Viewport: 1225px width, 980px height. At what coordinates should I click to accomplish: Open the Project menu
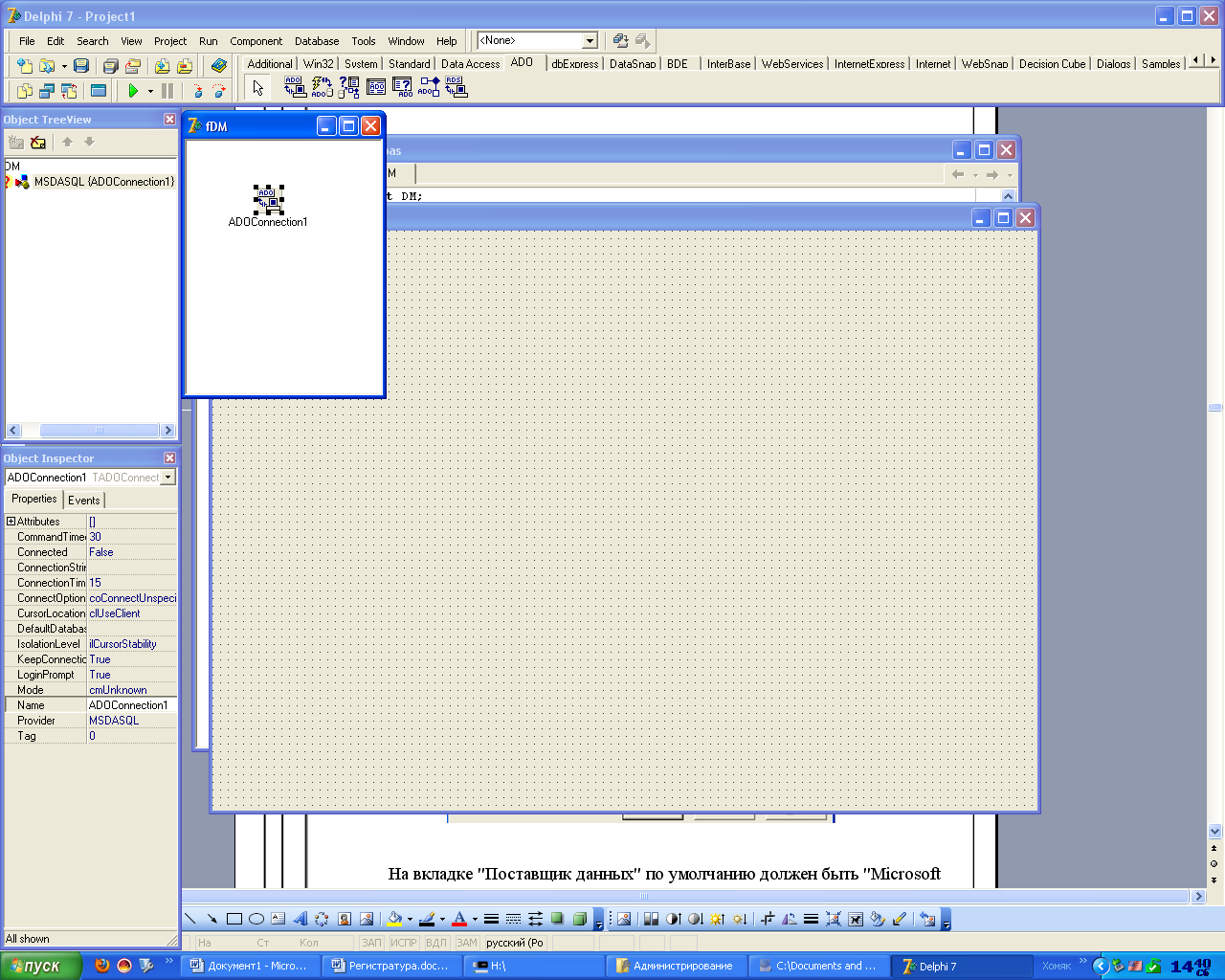click(x=170, y=41)
